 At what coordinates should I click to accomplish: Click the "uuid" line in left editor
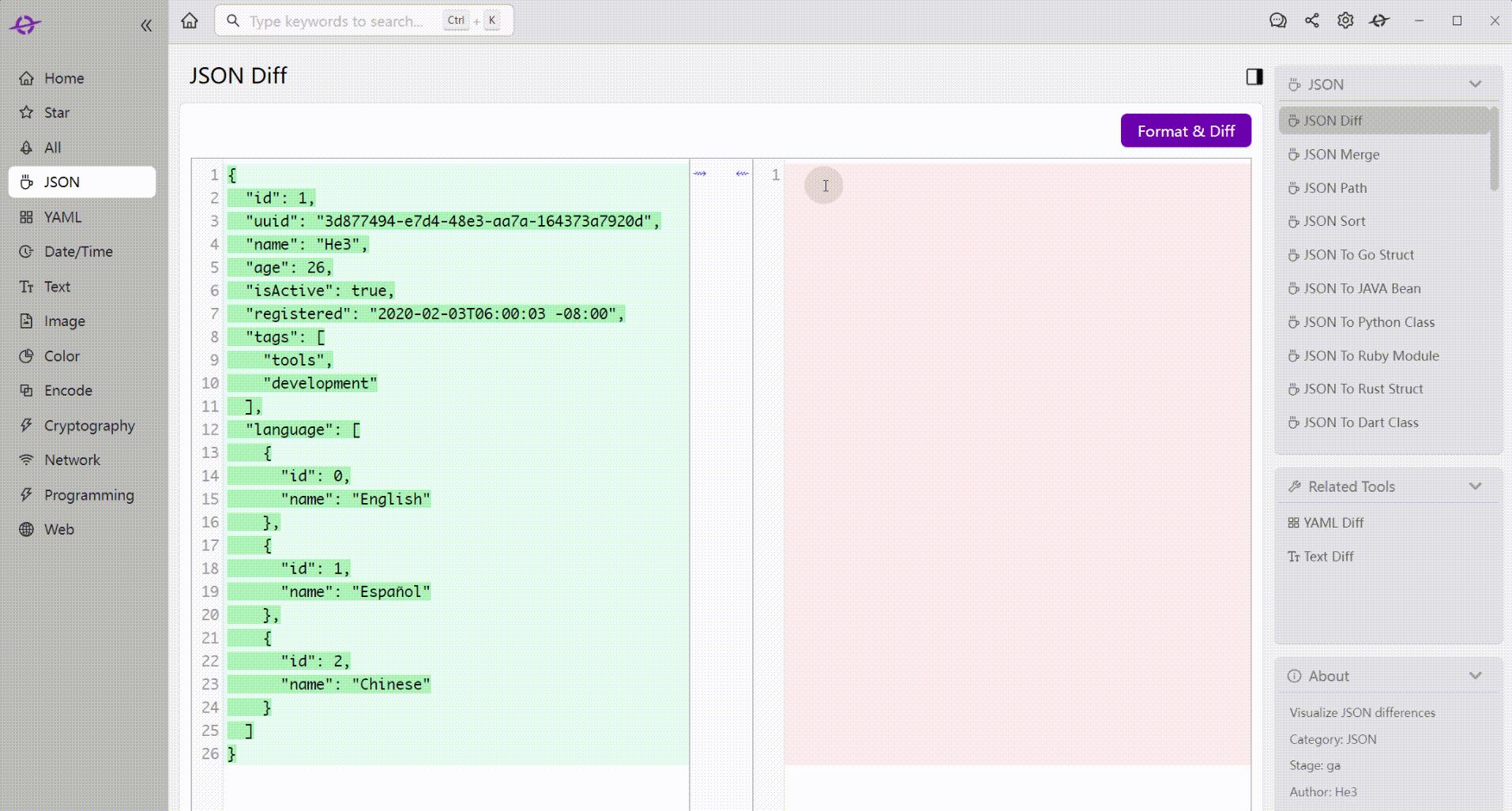[x=444, y=221]
